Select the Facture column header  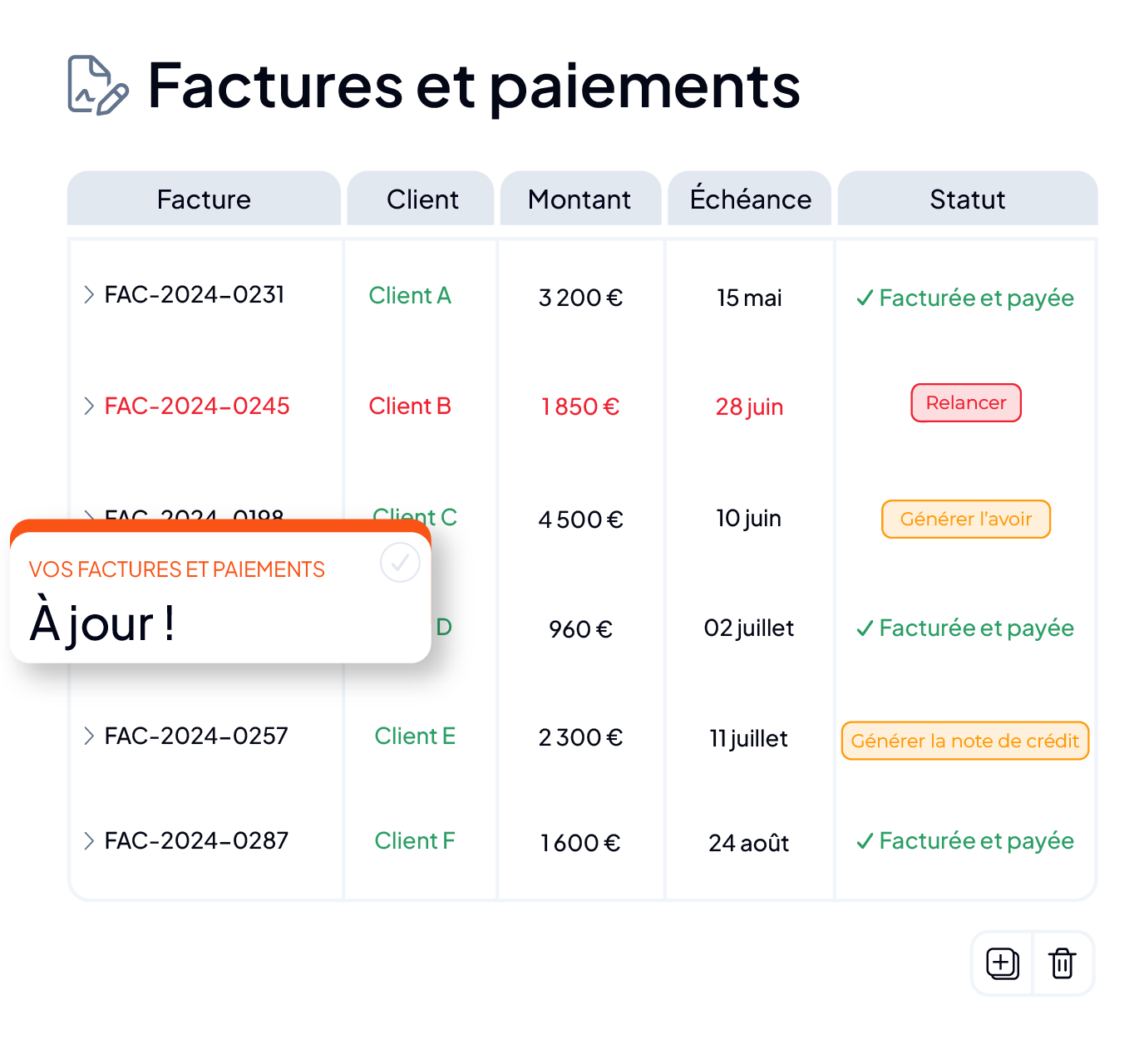pos(204,199)
